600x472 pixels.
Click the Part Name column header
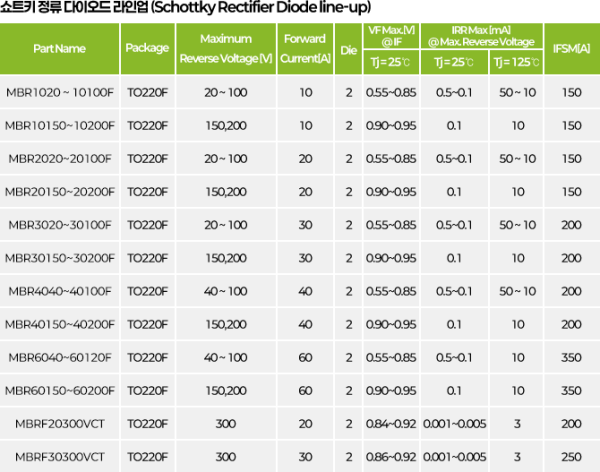(x=60, y=48)
